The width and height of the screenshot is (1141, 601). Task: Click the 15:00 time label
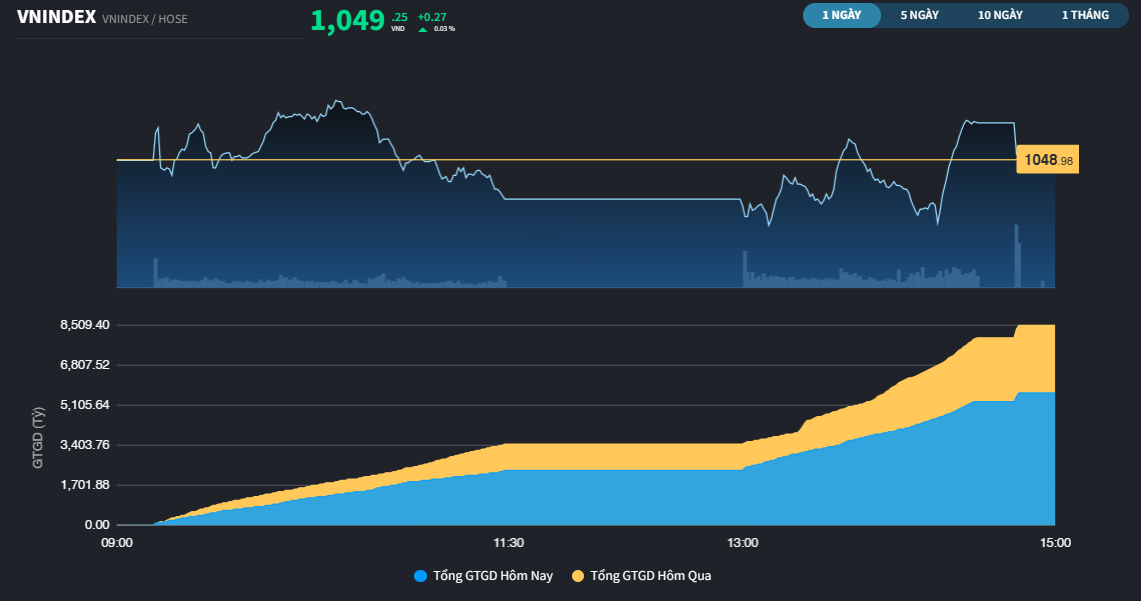pos(1055,542)
